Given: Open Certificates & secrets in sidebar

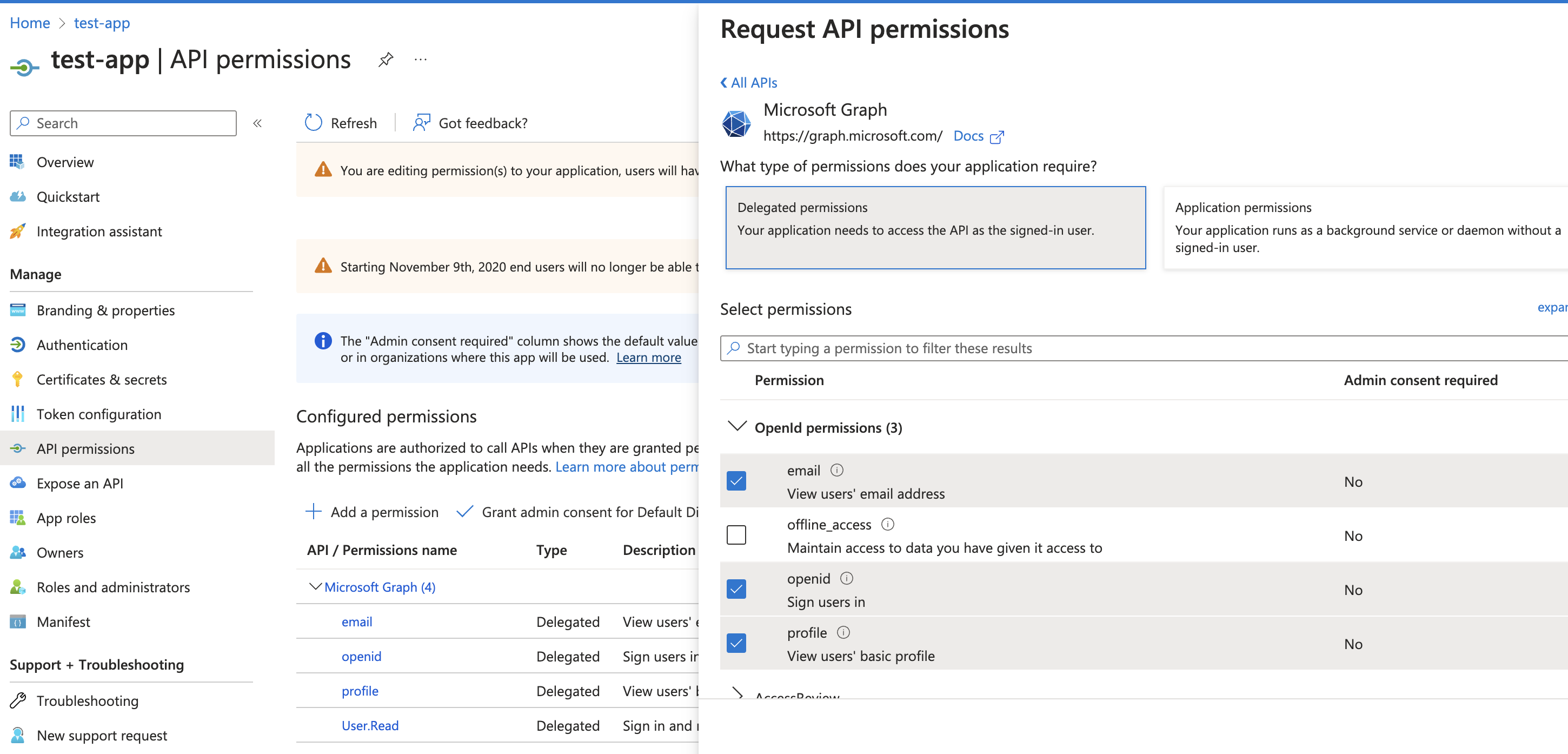Looking at the screenshot, I should point(101,380).
